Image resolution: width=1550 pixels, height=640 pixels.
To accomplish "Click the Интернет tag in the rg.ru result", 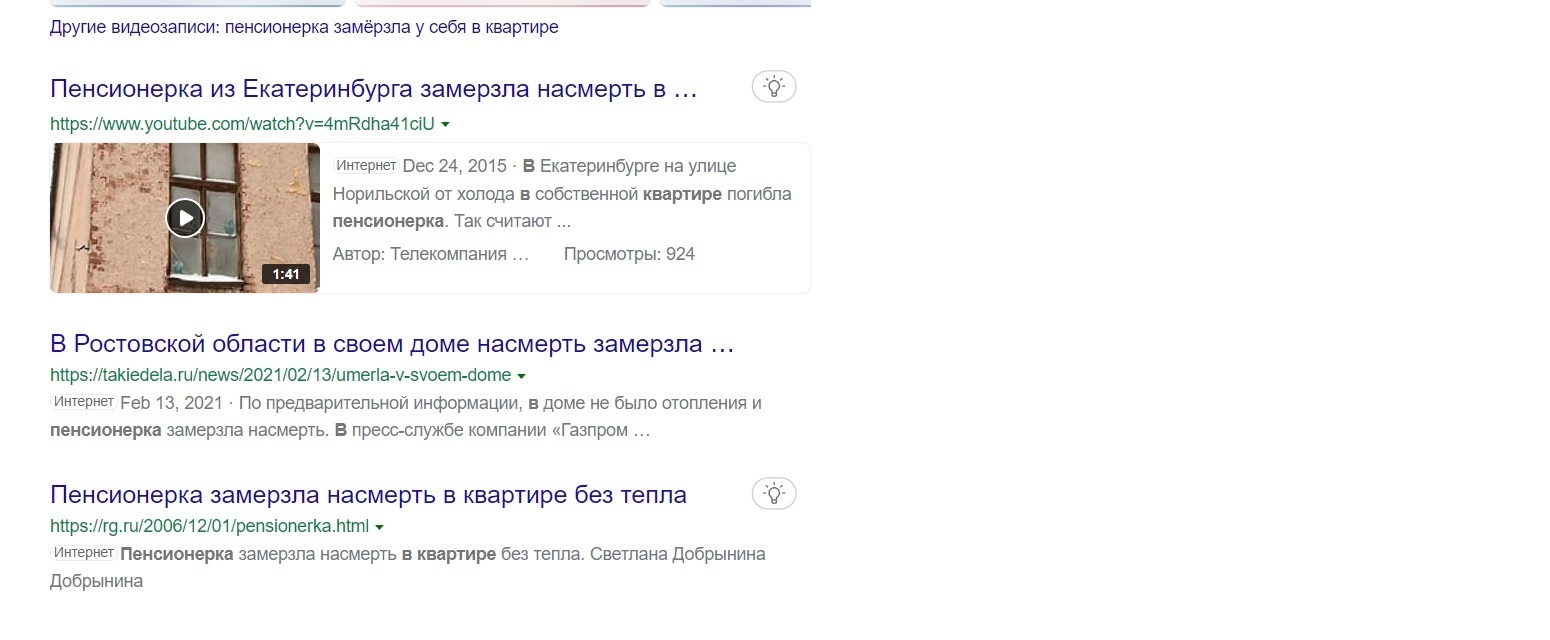I will tap(83, 553).
